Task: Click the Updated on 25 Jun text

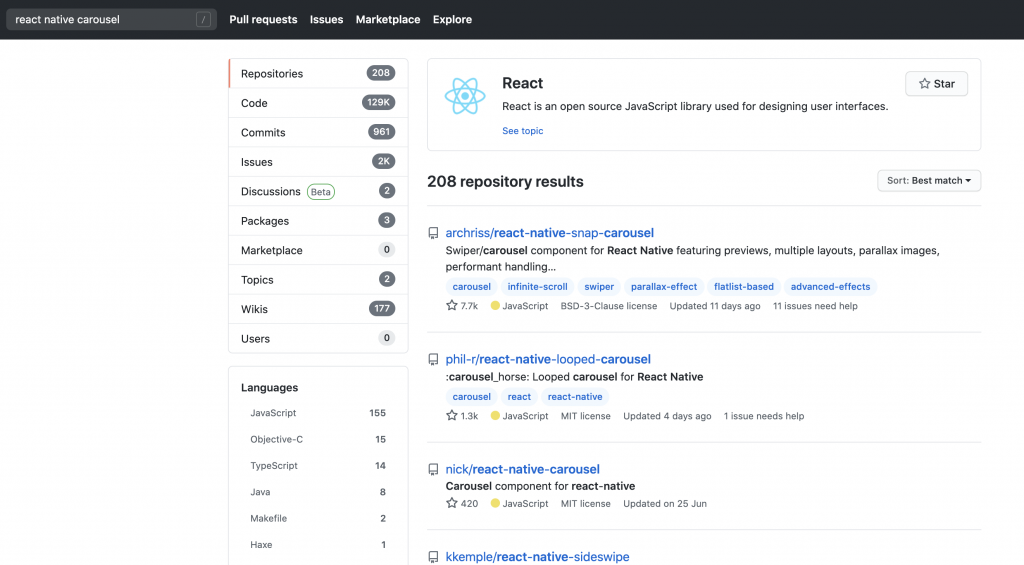Action: point(665,504)
